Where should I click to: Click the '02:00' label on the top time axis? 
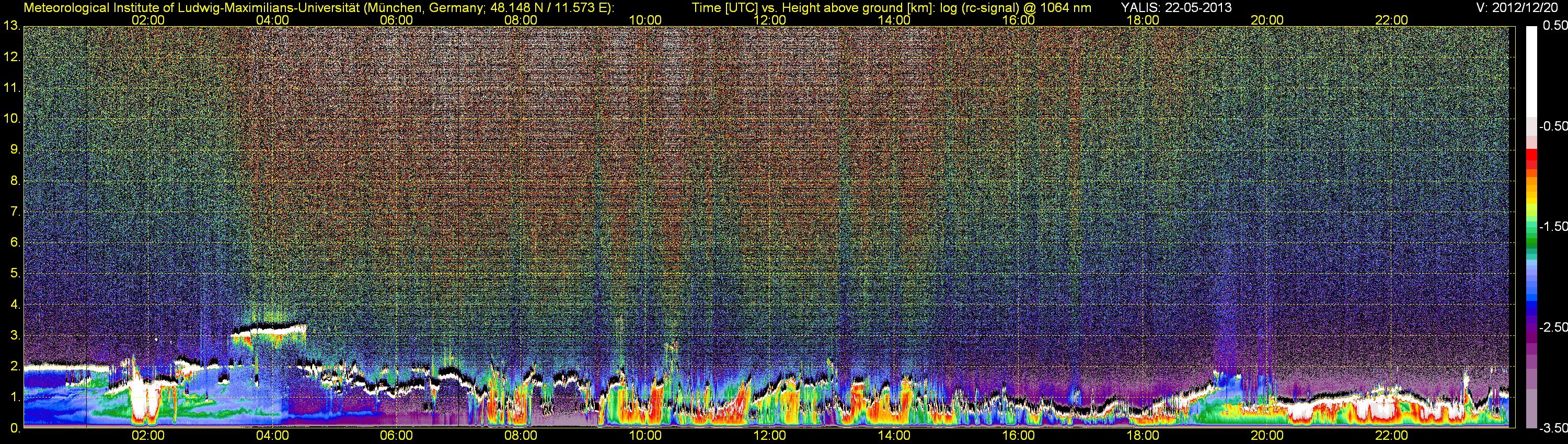148,20
